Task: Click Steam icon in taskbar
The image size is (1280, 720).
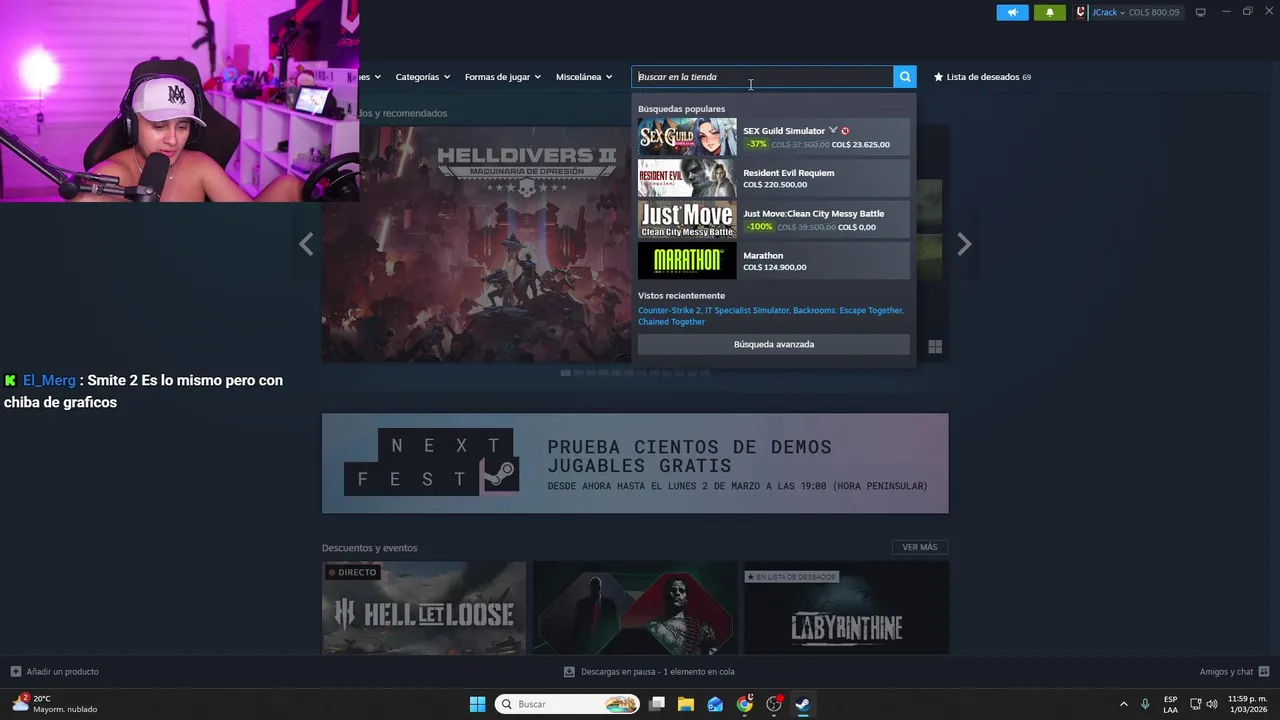Action: point(802,704)
